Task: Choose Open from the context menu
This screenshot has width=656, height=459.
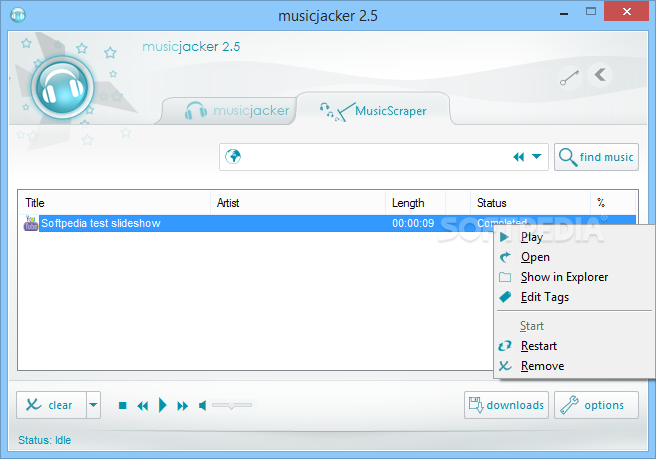Action: [574, 257]
